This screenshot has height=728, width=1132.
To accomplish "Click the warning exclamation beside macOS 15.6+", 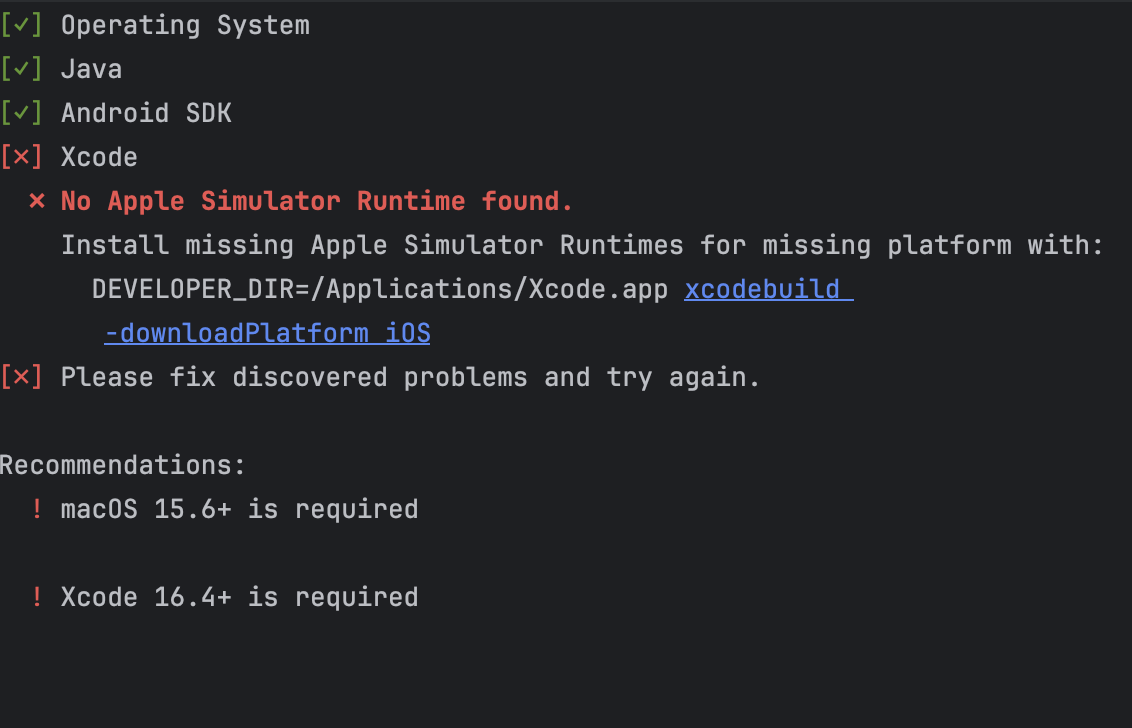I will (37, 510).
